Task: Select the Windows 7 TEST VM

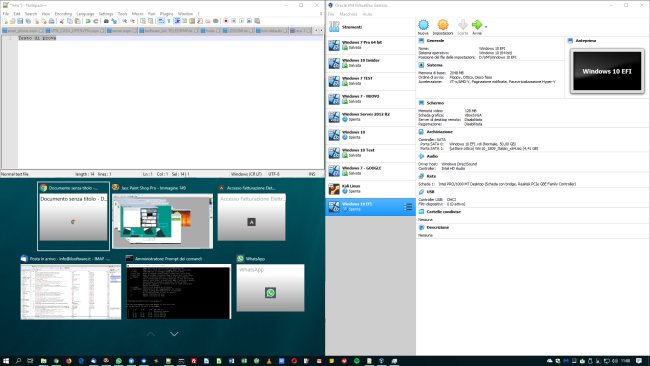Action: (371, 81)
